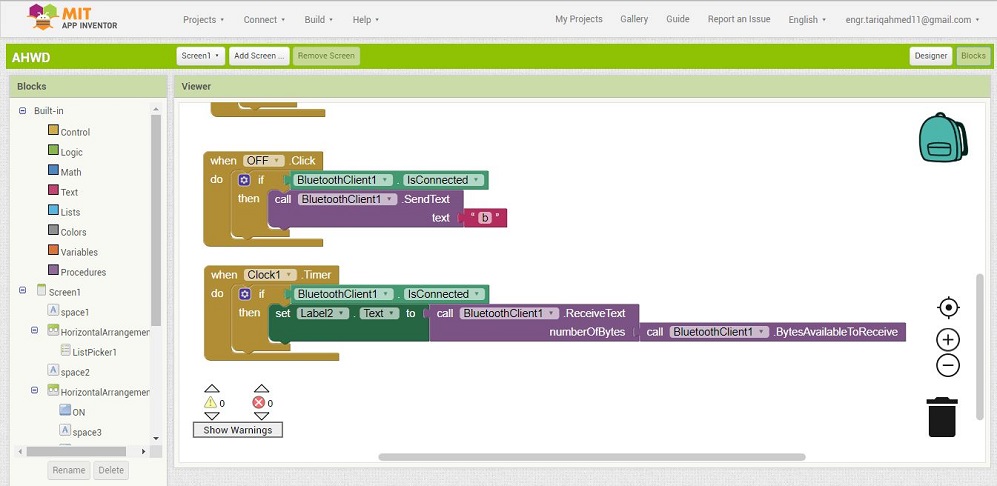Click the Remove Screen button
Viewport: 997px width, 486px height.
tap(326, 56)
